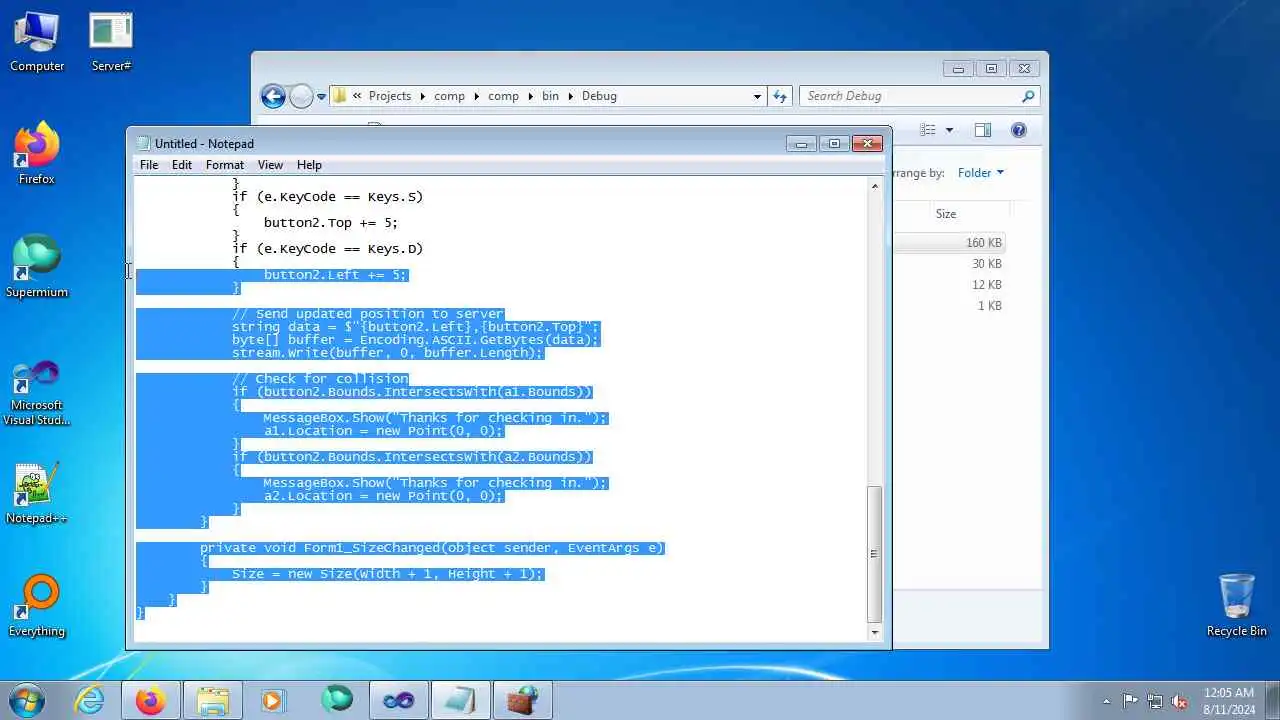Open Explorer help (question mark) icon

coord(1019,130)
